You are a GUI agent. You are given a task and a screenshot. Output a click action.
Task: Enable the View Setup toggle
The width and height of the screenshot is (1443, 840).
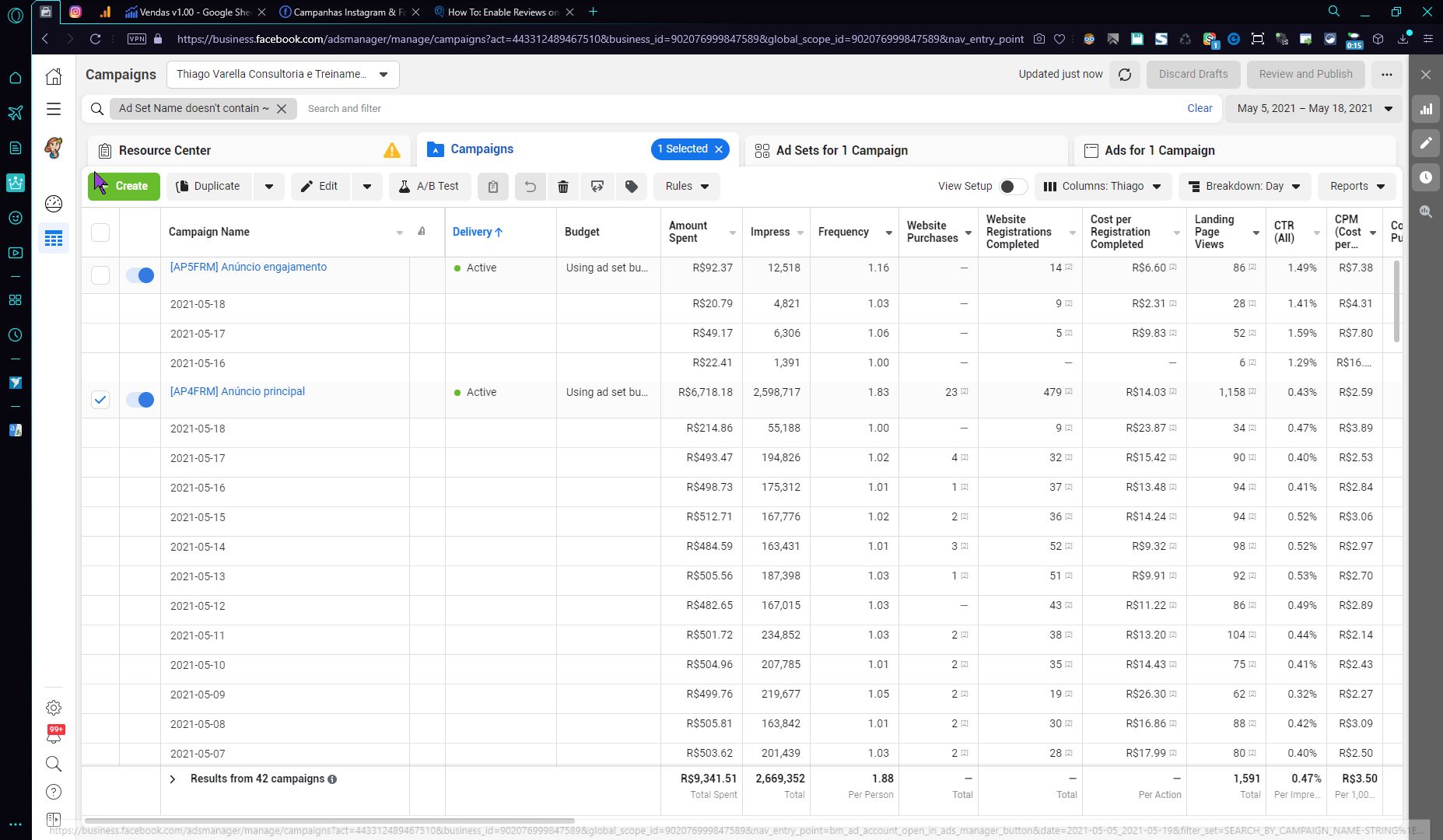[1012, 187]
